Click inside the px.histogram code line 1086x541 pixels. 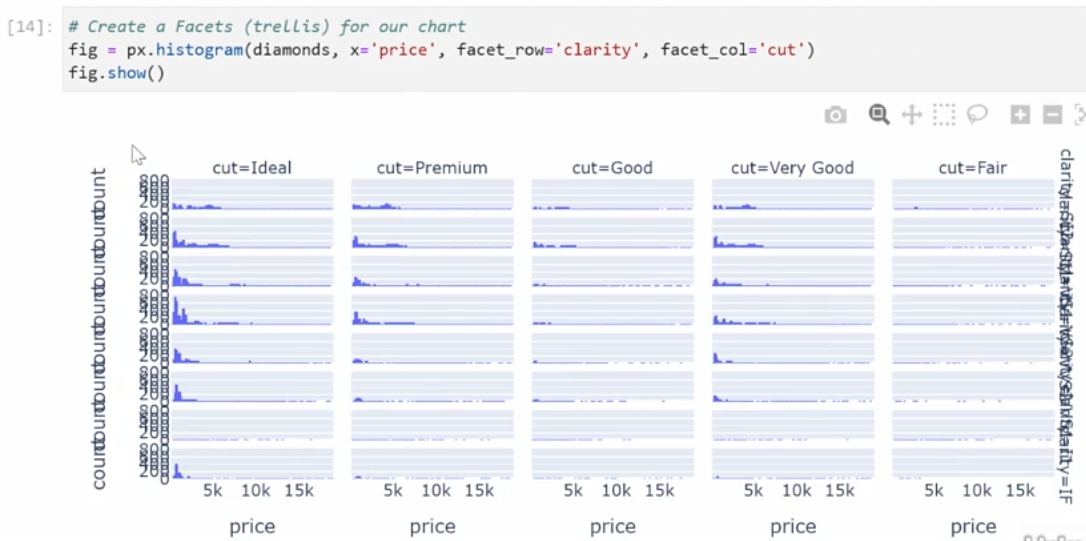click(x=440, y=50)
